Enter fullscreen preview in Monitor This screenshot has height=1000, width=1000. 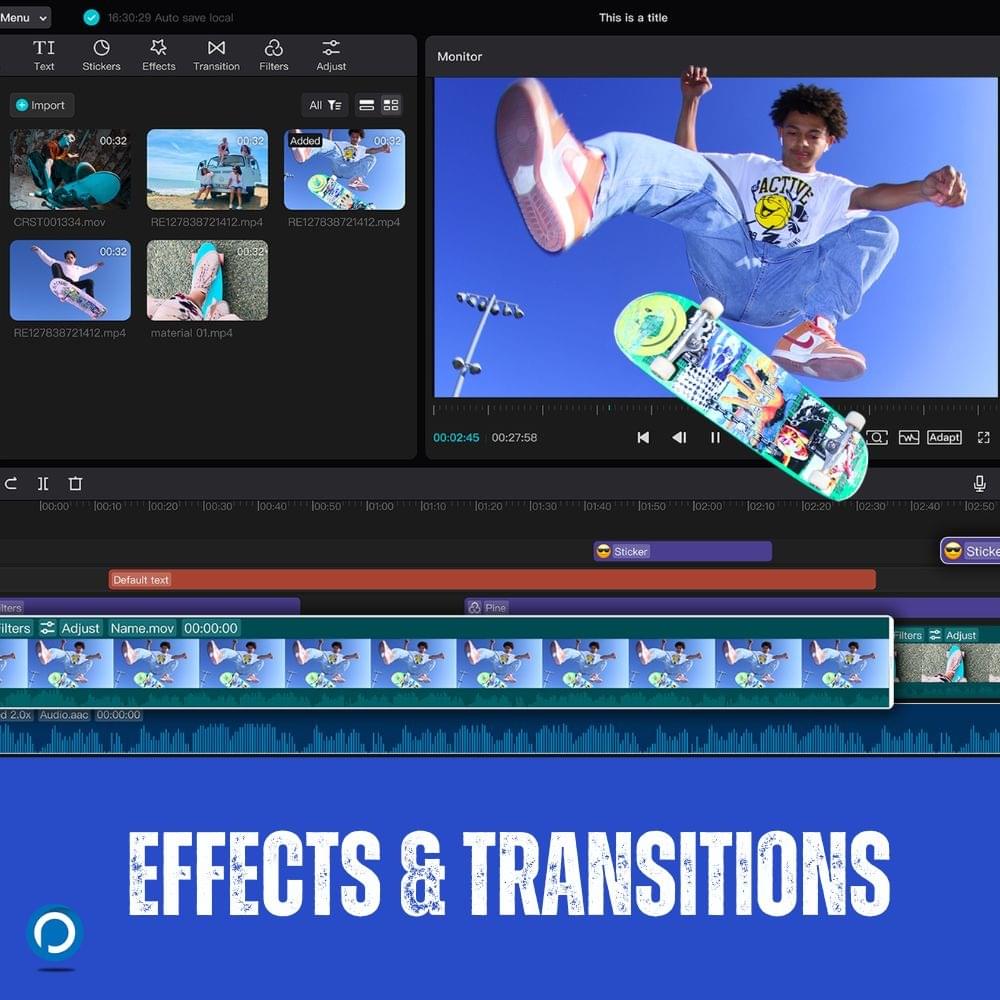coord(983,438)
